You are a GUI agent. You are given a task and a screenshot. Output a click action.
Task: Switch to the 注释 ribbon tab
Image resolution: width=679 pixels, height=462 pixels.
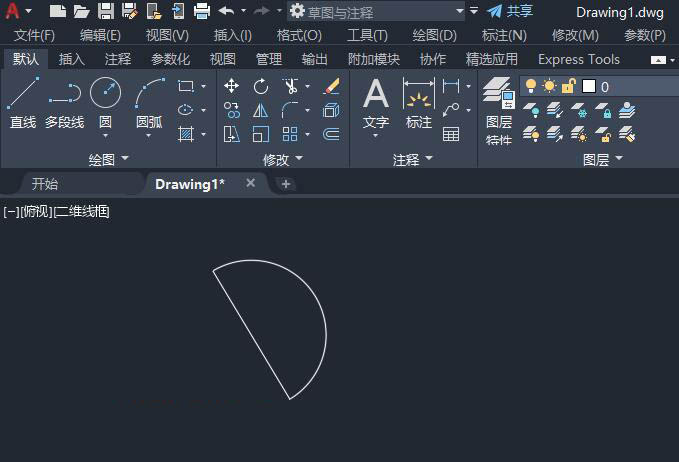[117, 59]
